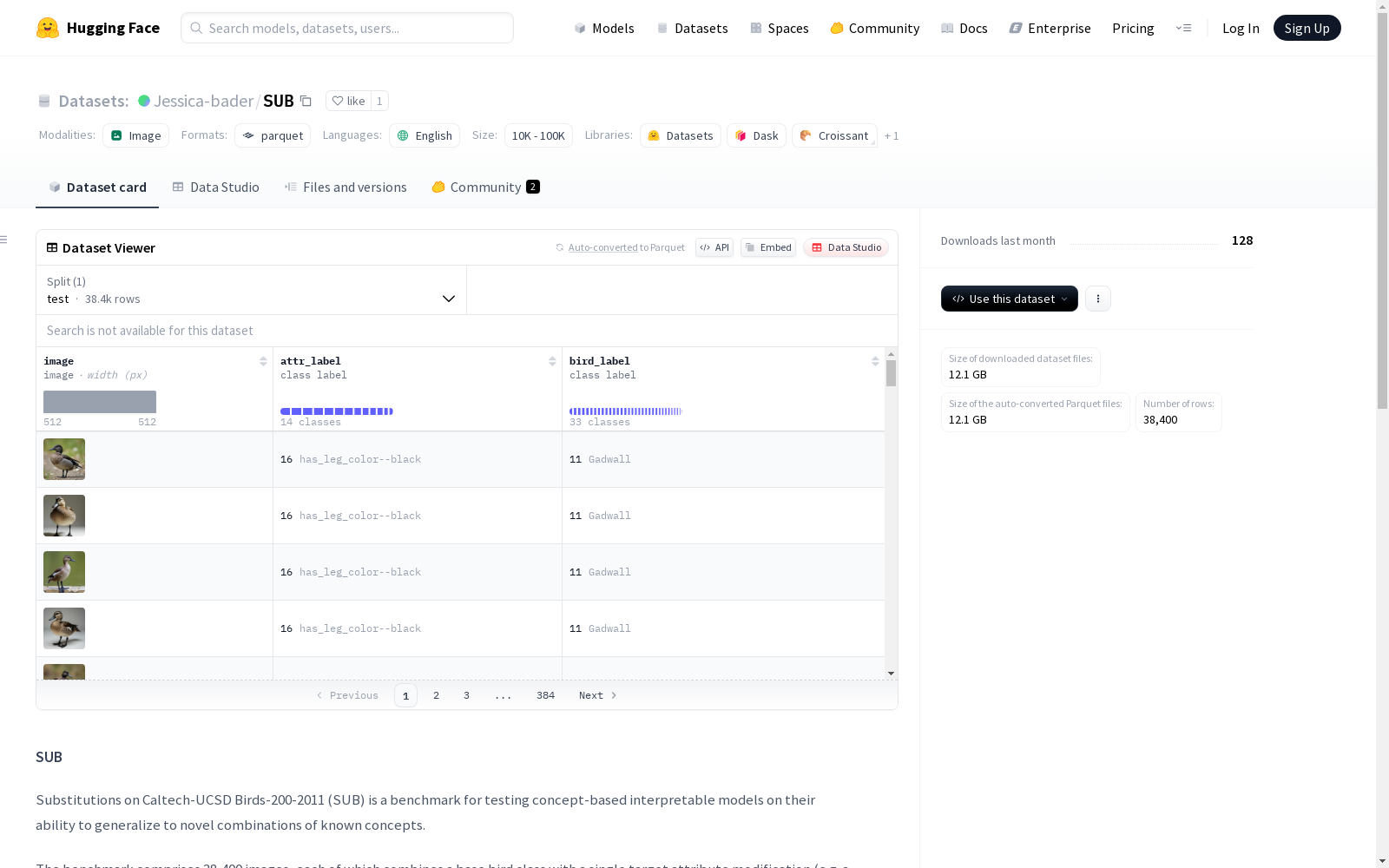Click the Hugging Face logo icon
Screen dimensions: 1389x868
[x=48, y=28]
